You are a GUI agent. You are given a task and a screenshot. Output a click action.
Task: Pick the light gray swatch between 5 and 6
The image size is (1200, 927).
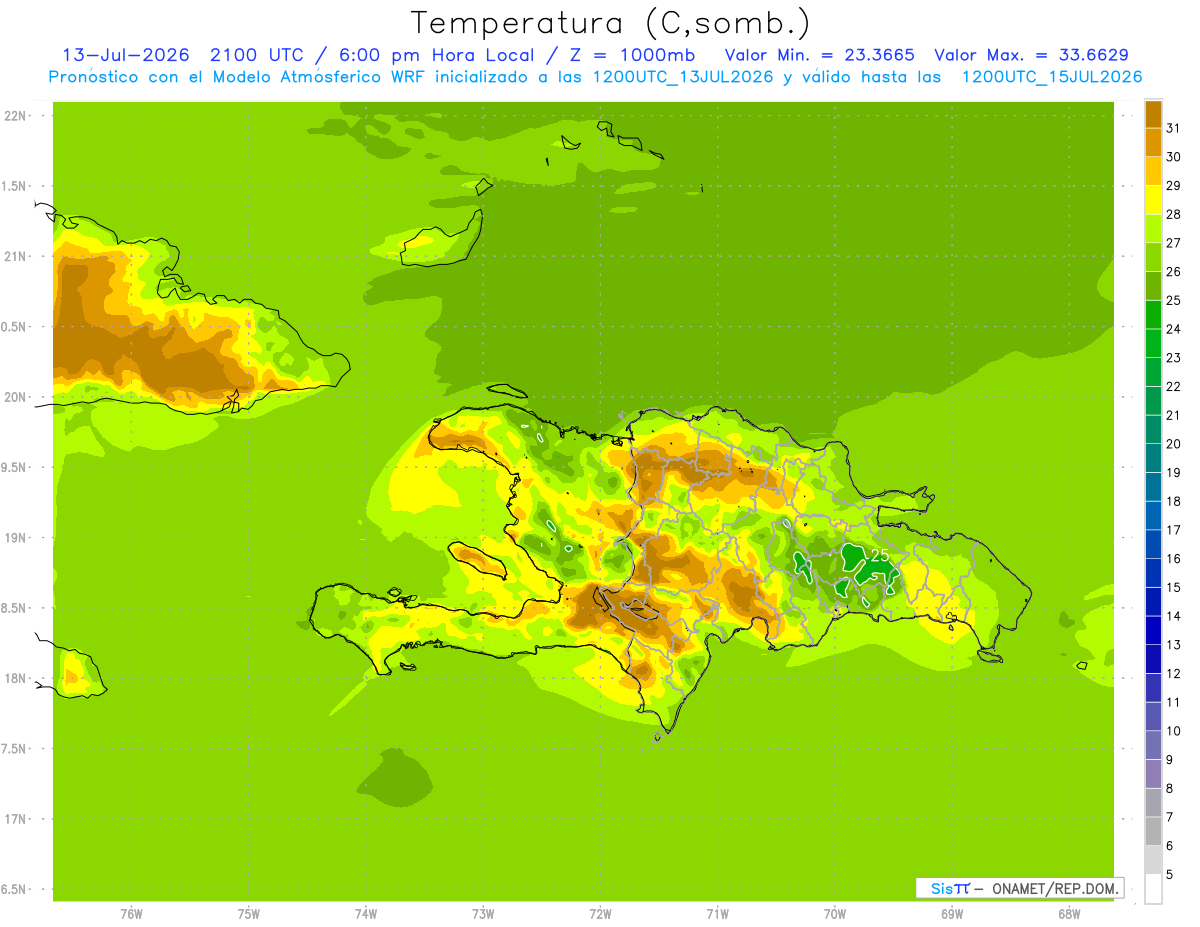(x=1153, y=860)
